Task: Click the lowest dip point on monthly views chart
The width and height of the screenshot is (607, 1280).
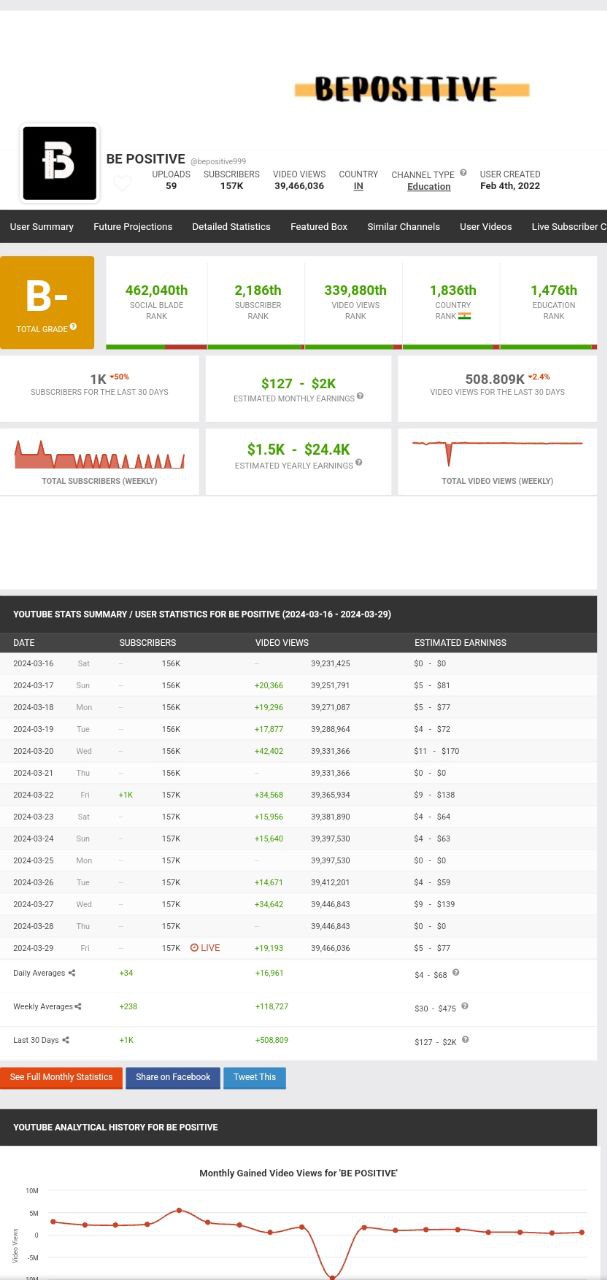Action: click(x=332, y=1275)
